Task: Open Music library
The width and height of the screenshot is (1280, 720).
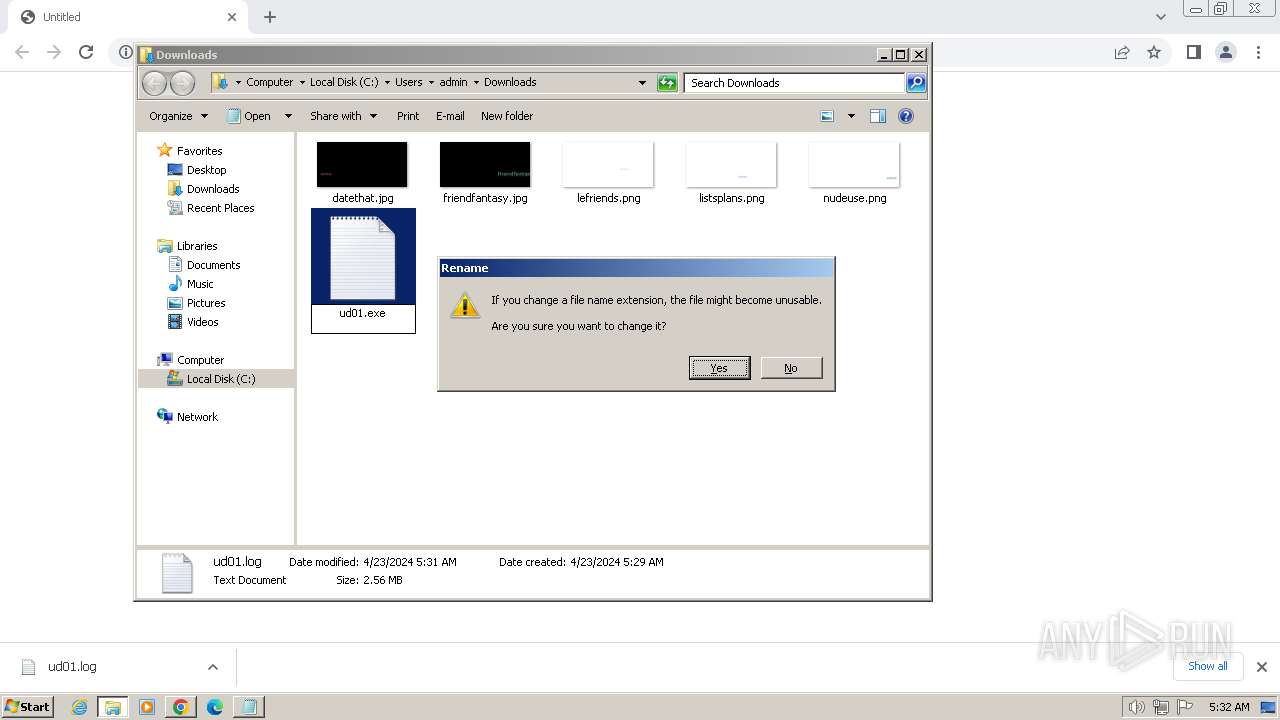Action: pyautogui.click(x=200, y=284)
